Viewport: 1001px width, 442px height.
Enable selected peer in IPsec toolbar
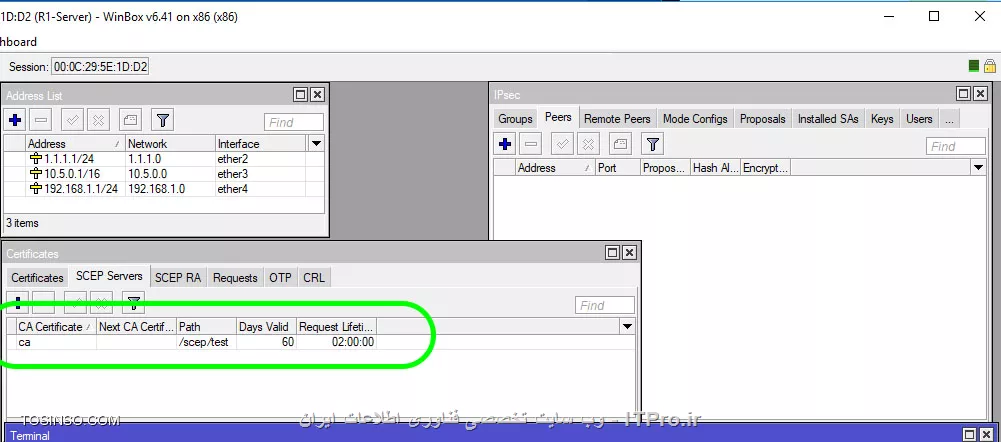pos(562,144)
